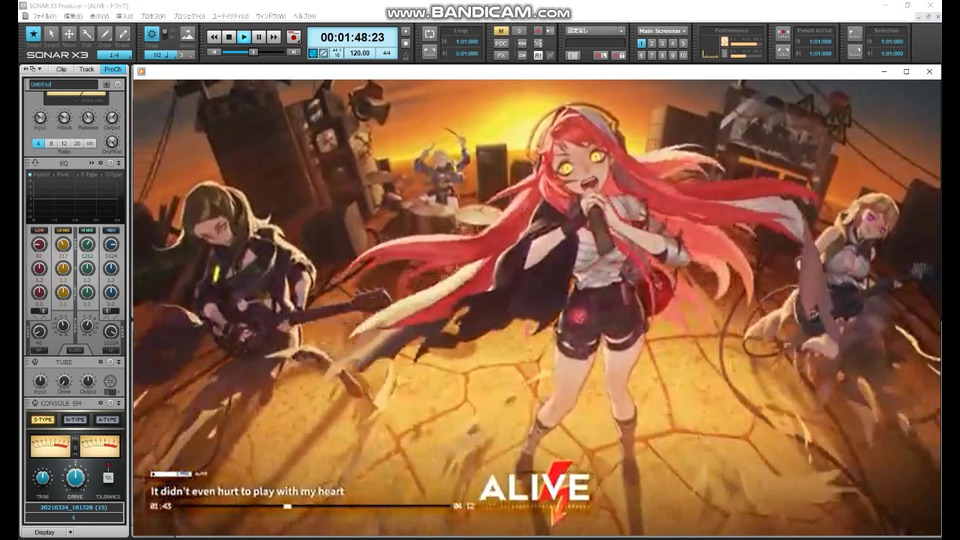The image size is (960, 540).
Task: Click the 4/4 meter field
Action: point(386,53)
